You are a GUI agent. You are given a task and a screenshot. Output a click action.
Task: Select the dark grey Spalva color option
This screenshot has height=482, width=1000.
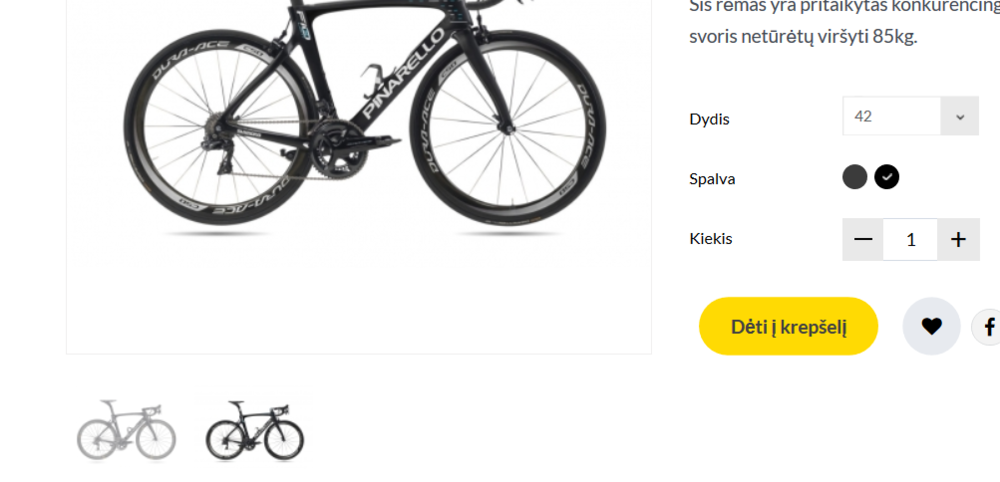pos(854,177)
